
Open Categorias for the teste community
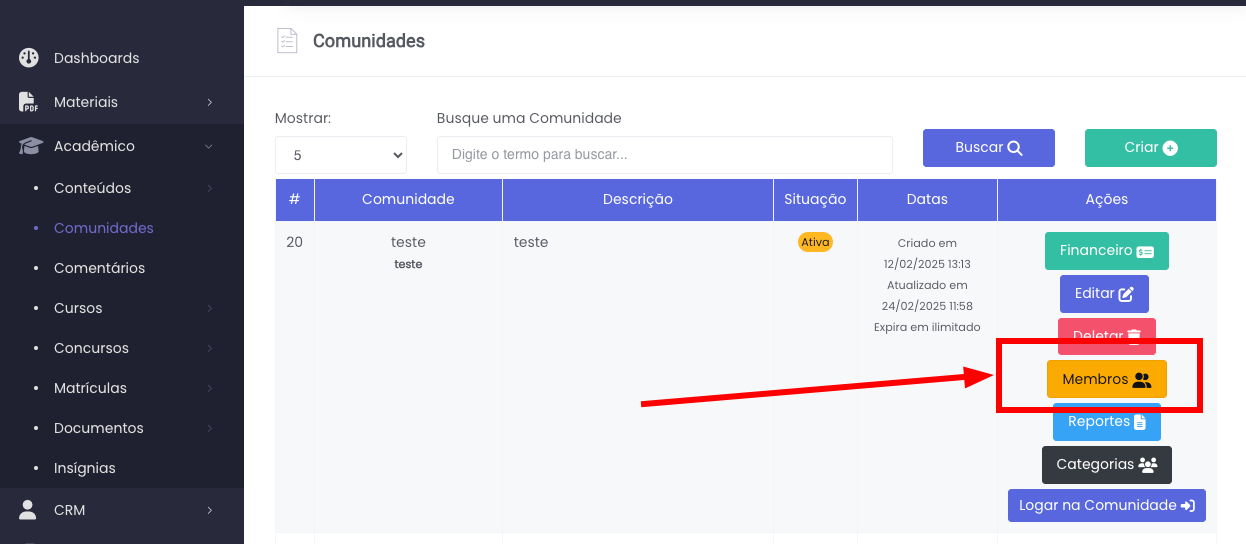coord(1106,464)
